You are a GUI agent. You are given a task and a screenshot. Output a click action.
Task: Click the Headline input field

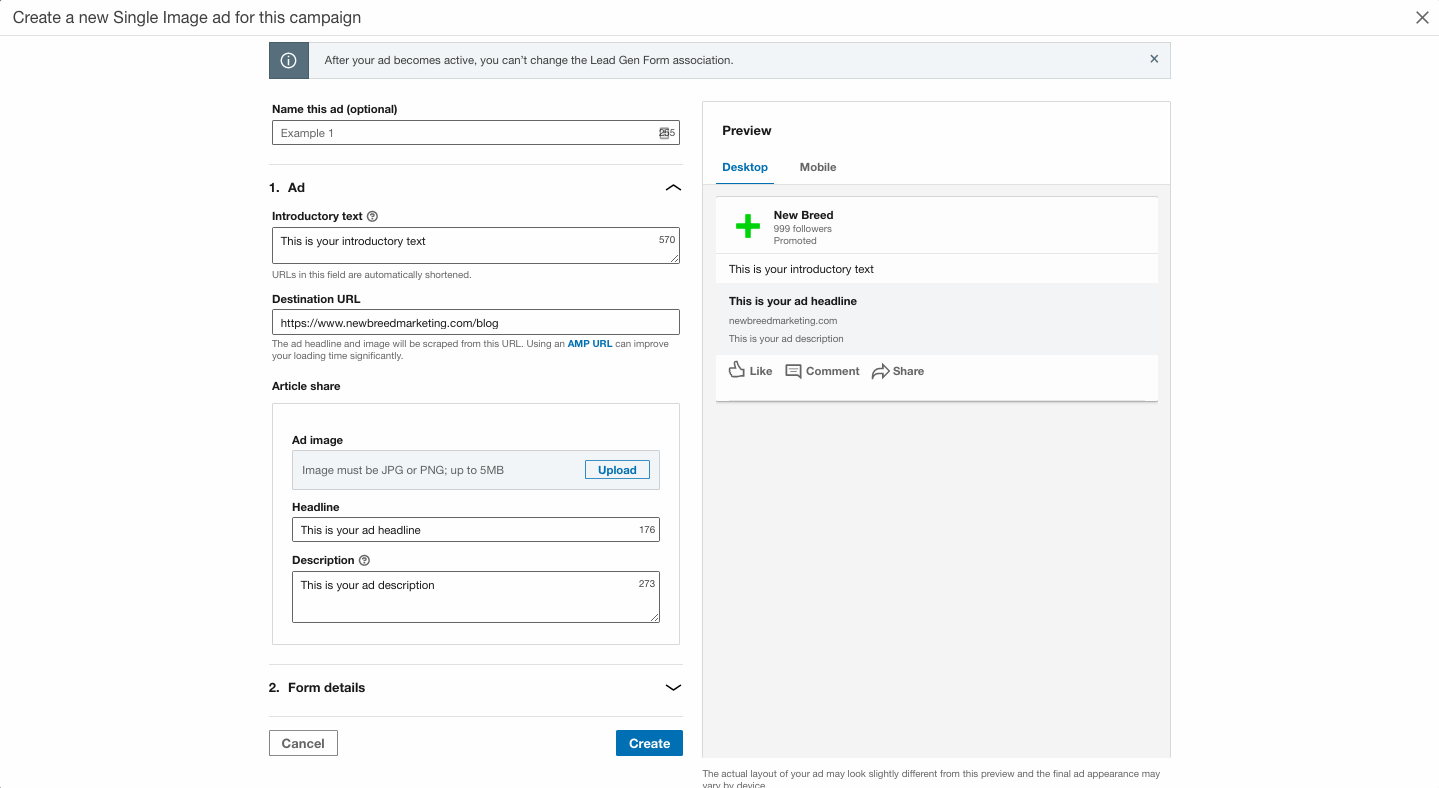[x=465, y=530]
